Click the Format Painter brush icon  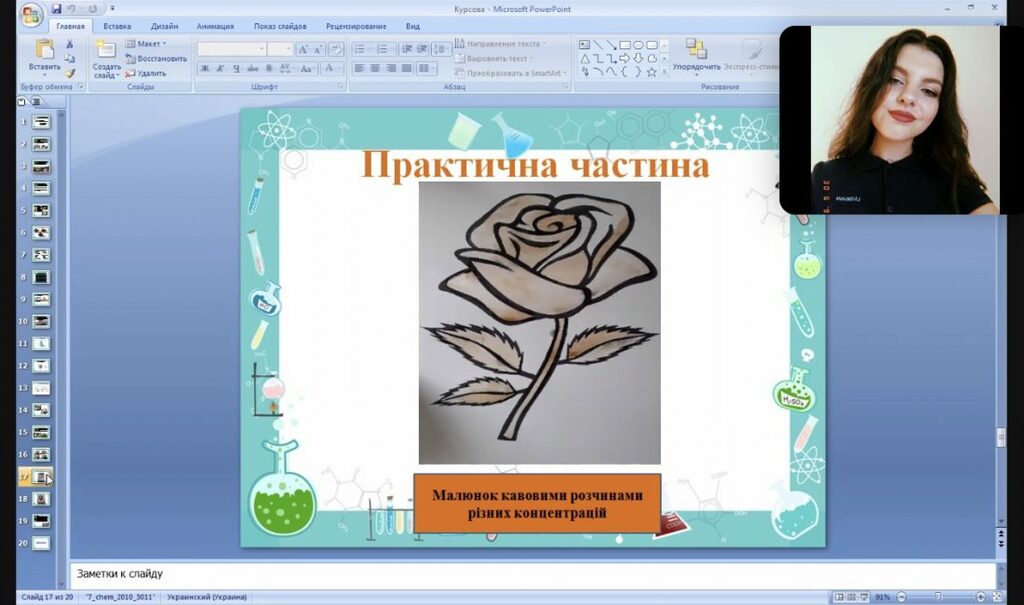click(70, 73)
